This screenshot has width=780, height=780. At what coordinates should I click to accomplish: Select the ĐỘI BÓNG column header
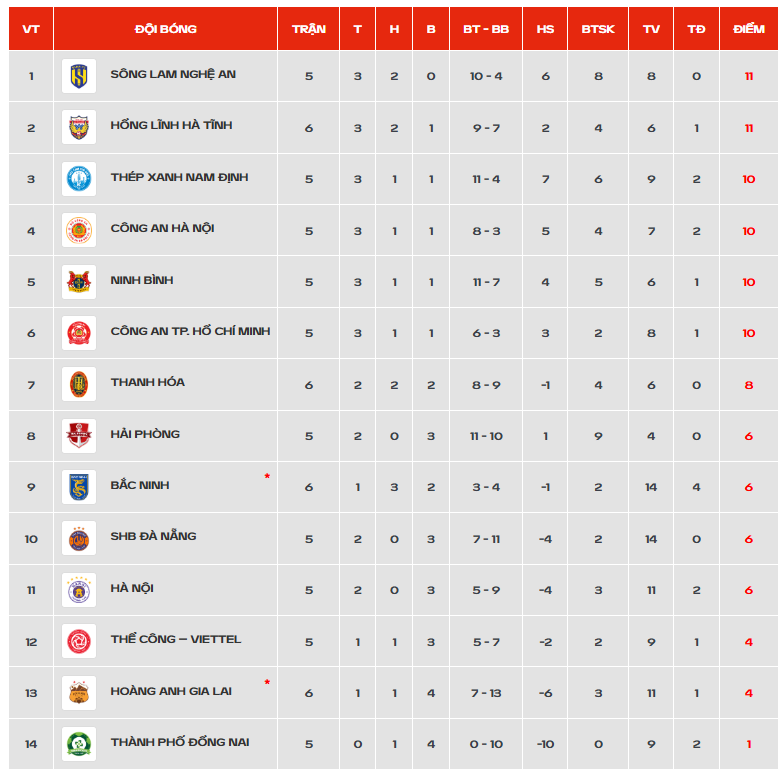click(x=165, y=29)
